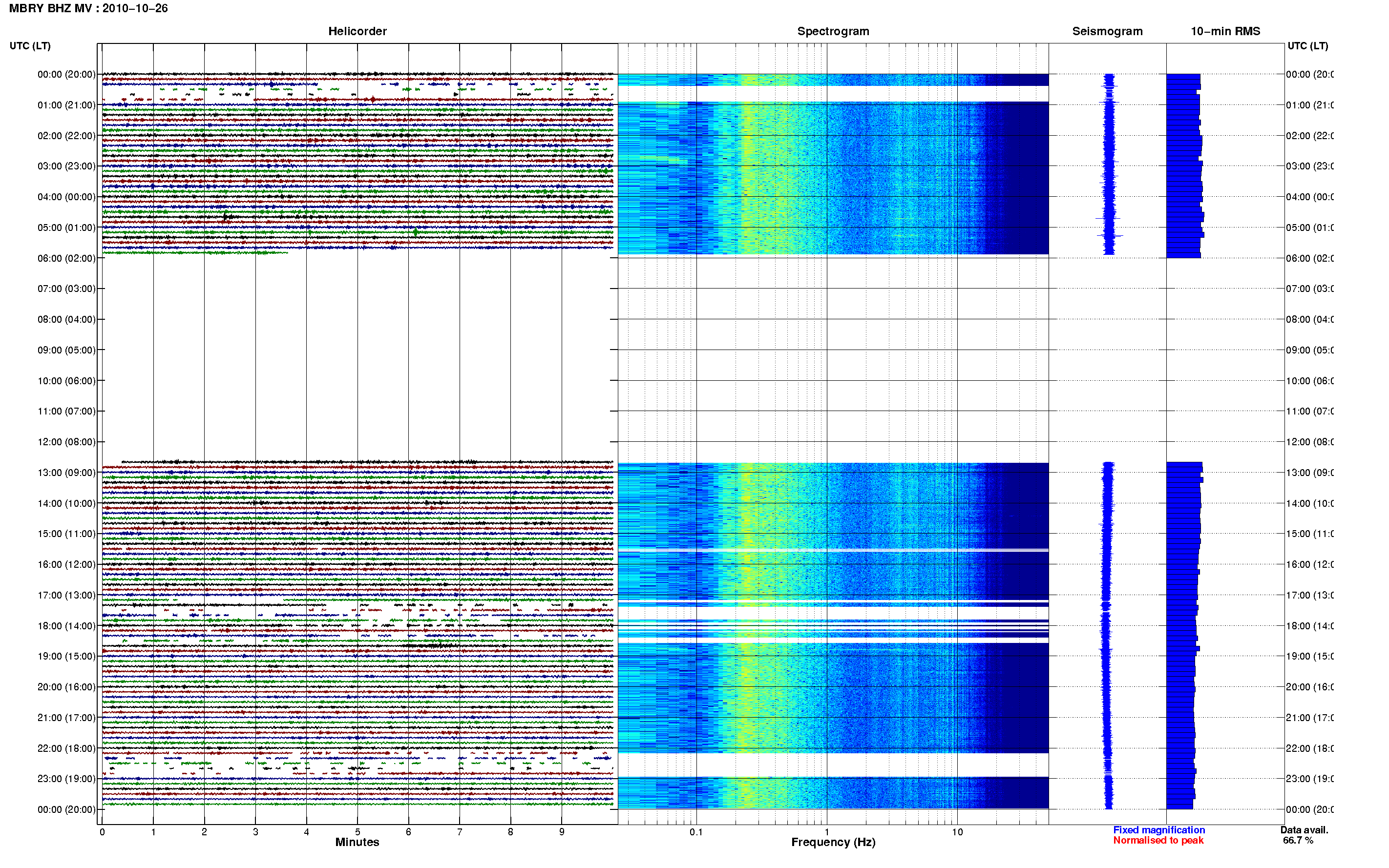
Task: Click the '1' frequency tick label under the spectrogram
Action: [x=827, y=832]
